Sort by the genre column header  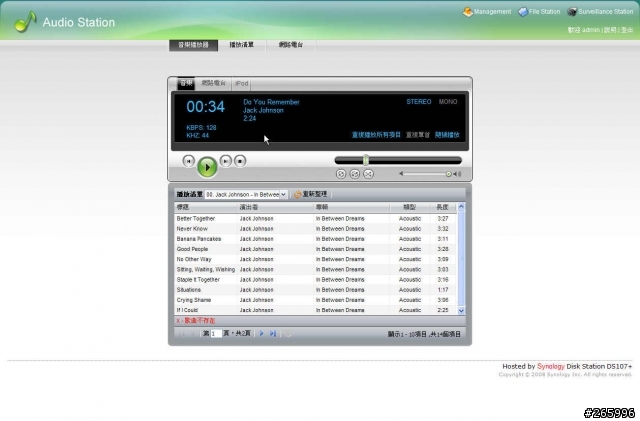coord(409,207)
